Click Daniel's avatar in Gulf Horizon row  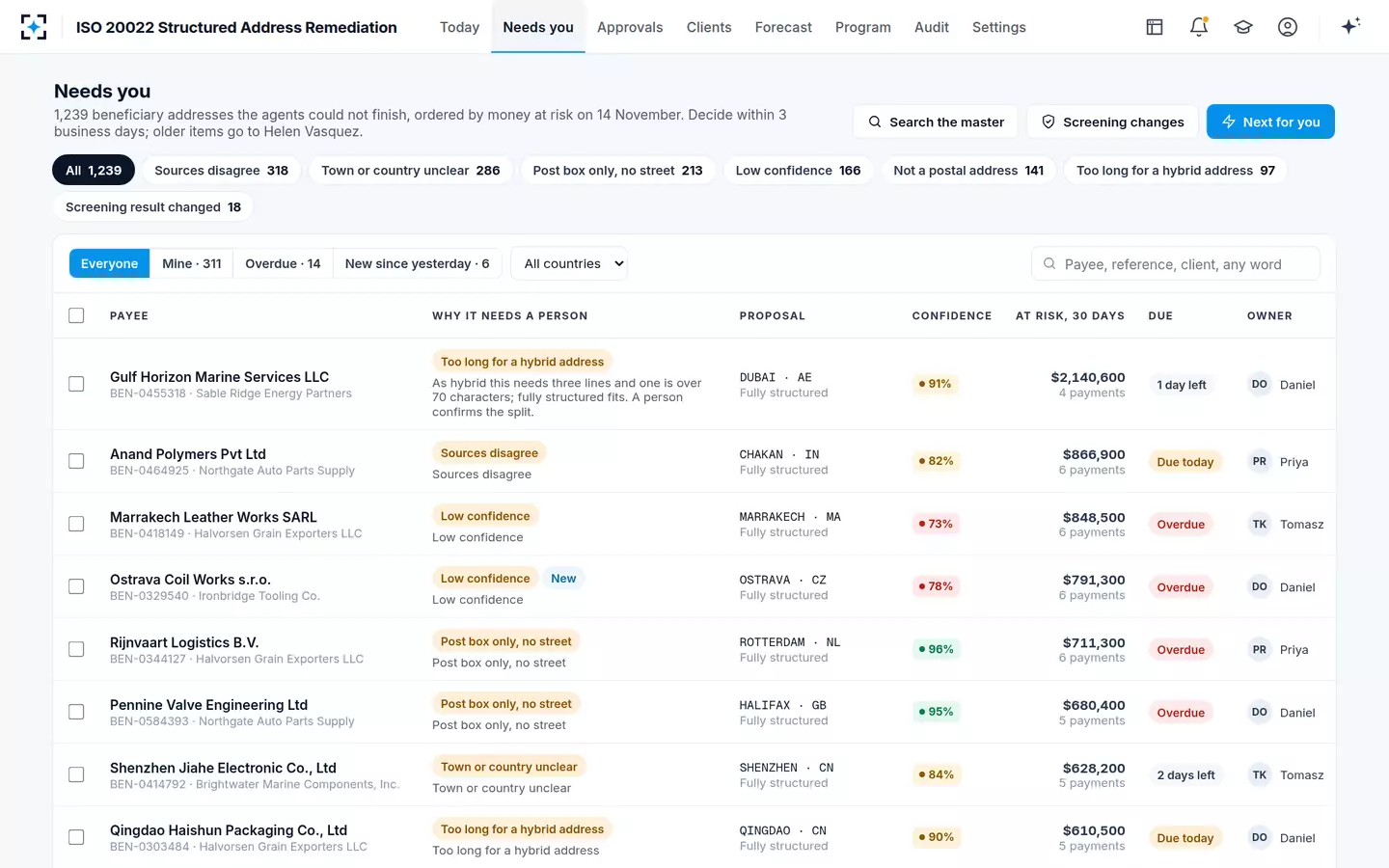pos(1260,384)
